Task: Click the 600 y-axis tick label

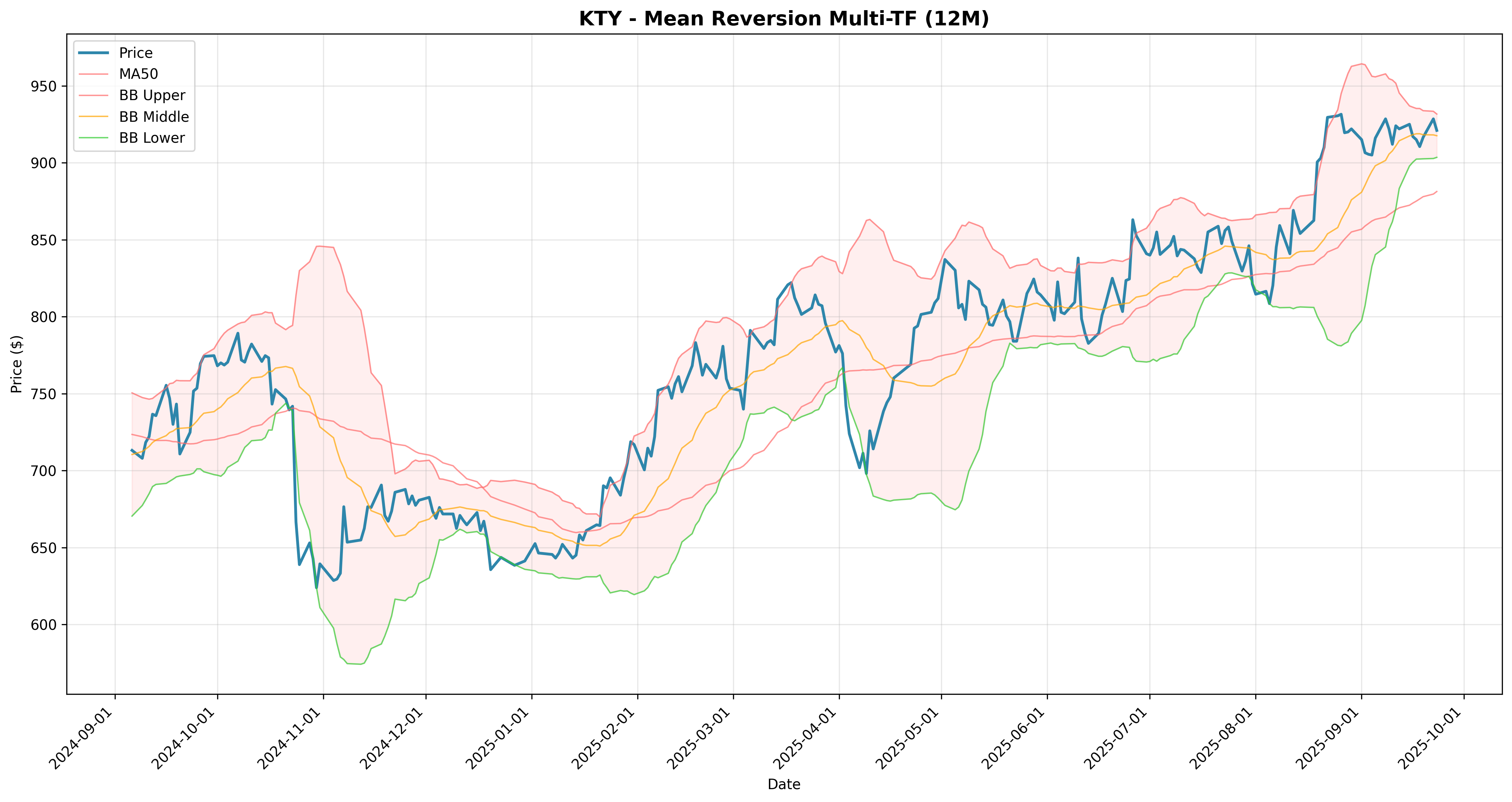Action: [45, 625]
